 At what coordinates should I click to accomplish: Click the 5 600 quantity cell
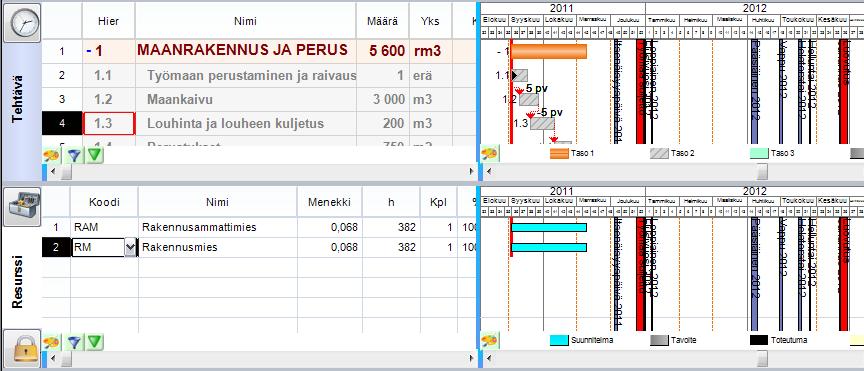[382, 51]
